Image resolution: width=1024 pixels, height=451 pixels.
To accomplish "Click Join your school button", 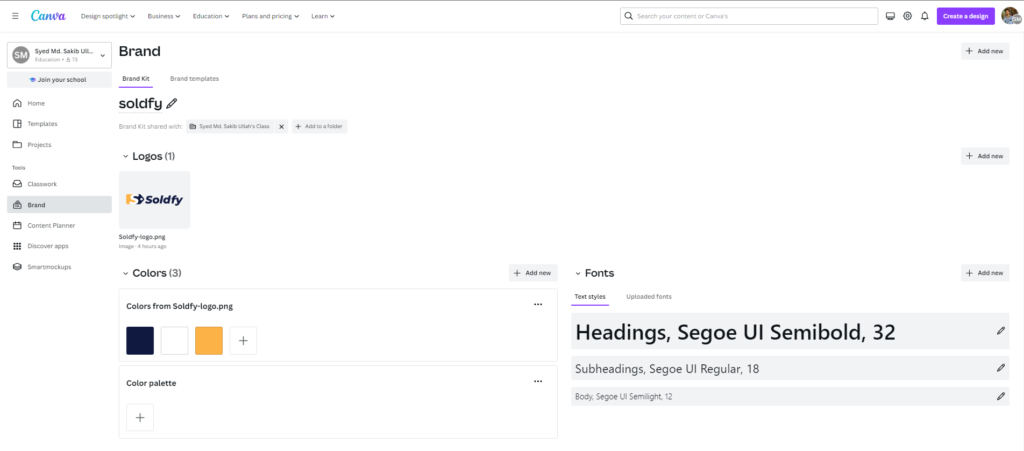I will (59, 80).
